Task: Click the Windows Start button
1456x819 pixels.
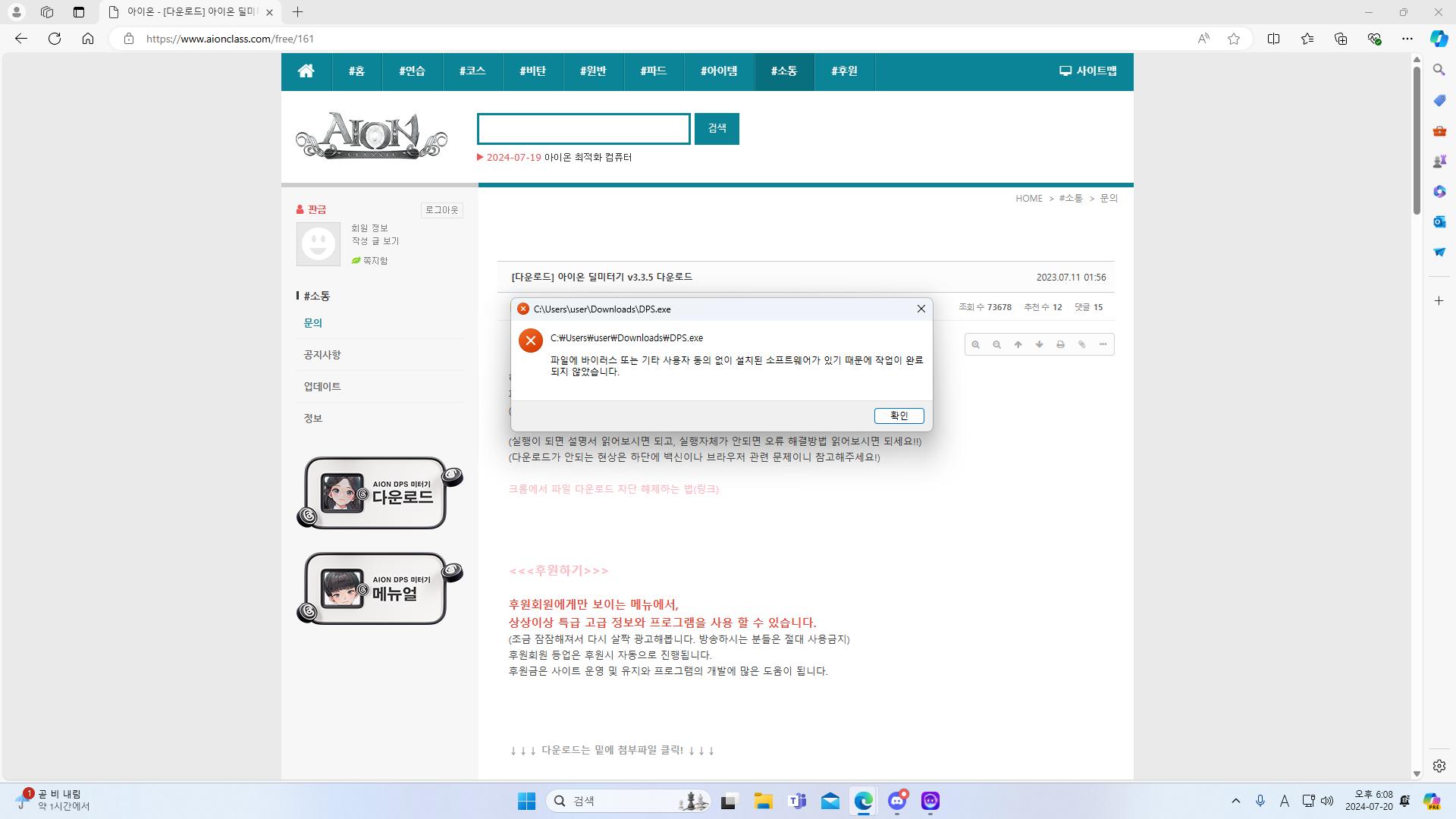Action: (526, 801)
